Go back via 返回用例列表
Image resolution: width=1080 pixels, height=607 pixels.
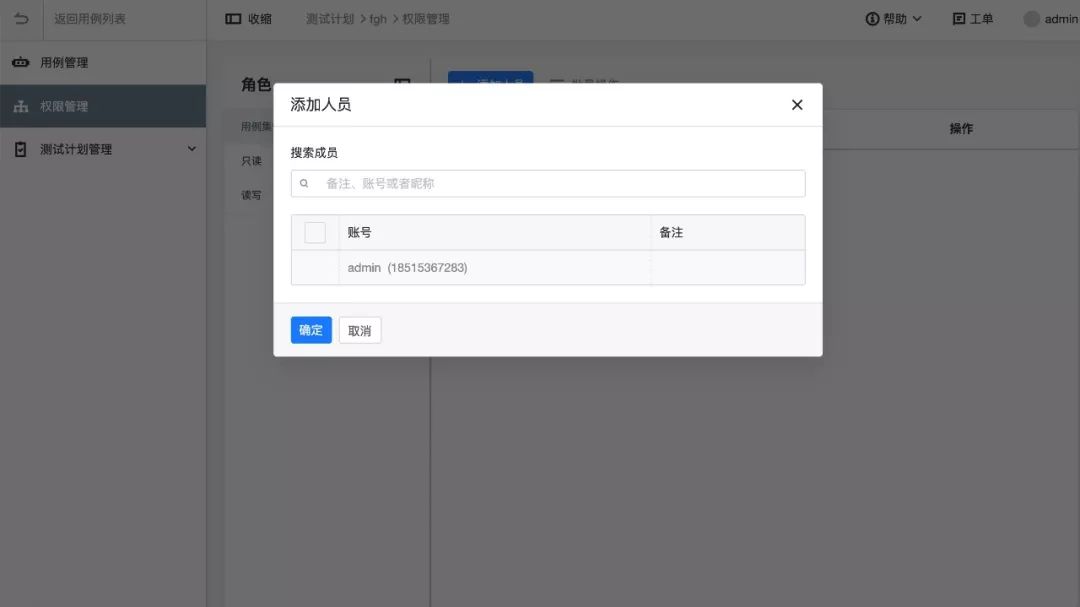(90, 19)
